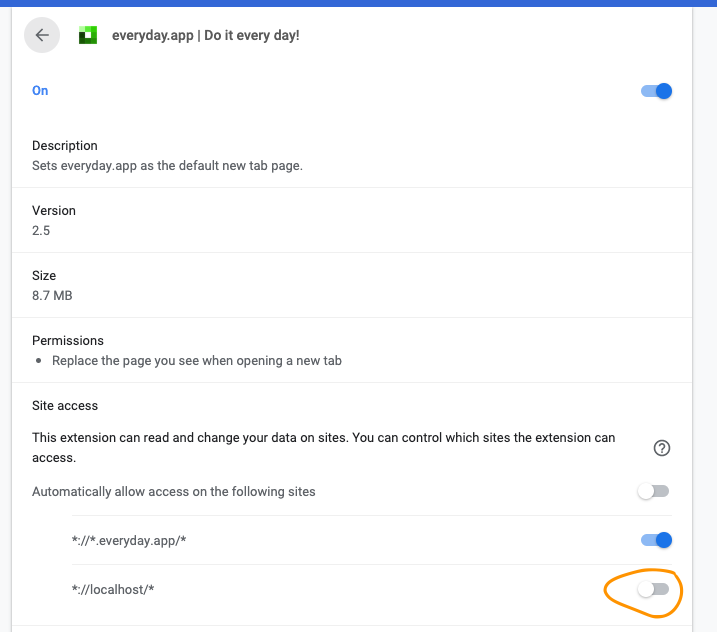Go back using the arrow button
The image size is (717, 632).
(42, 35)
